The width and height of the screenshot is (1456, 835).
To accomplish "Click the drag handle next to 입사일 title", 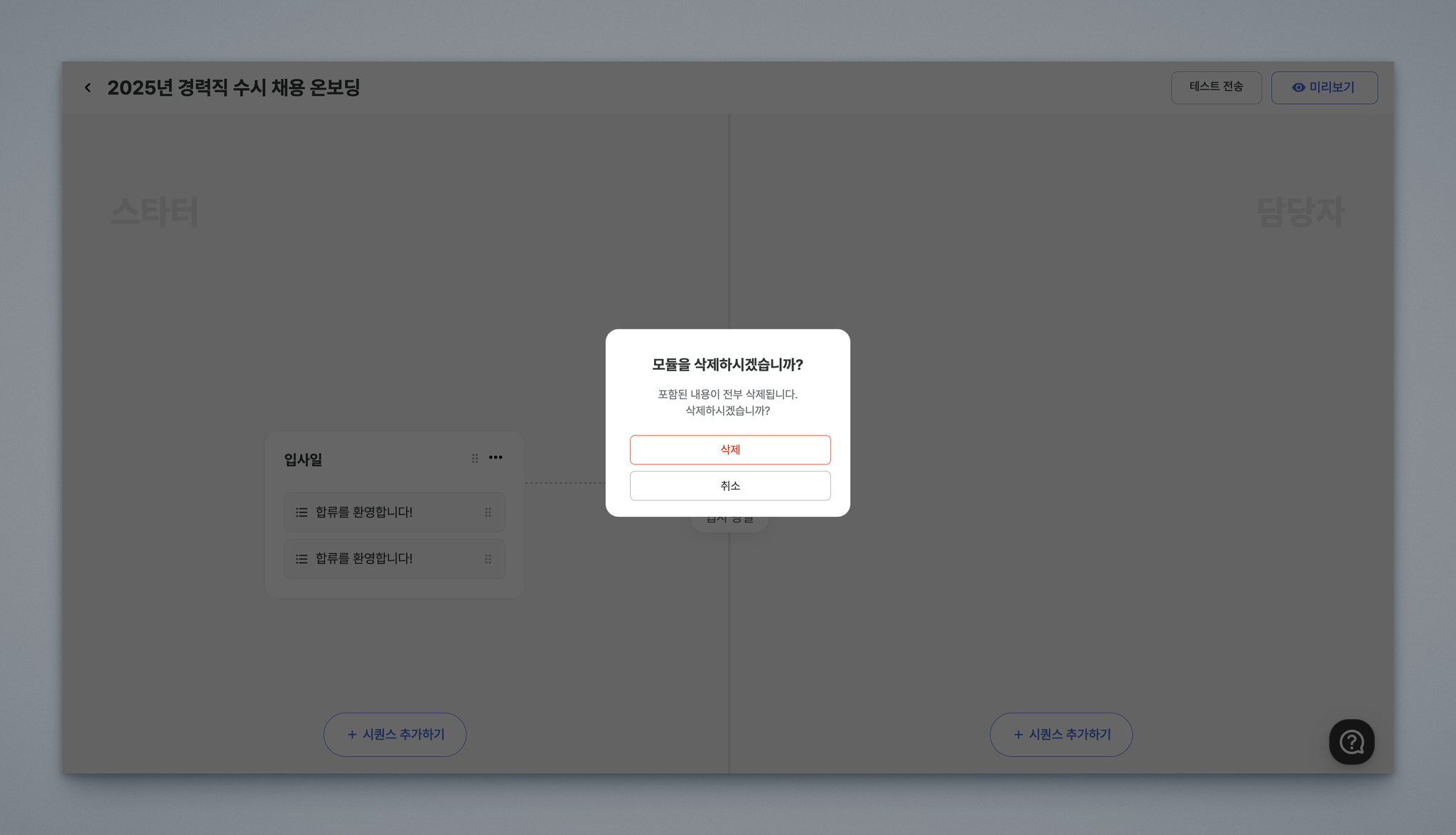I will (x=475, y=459).
